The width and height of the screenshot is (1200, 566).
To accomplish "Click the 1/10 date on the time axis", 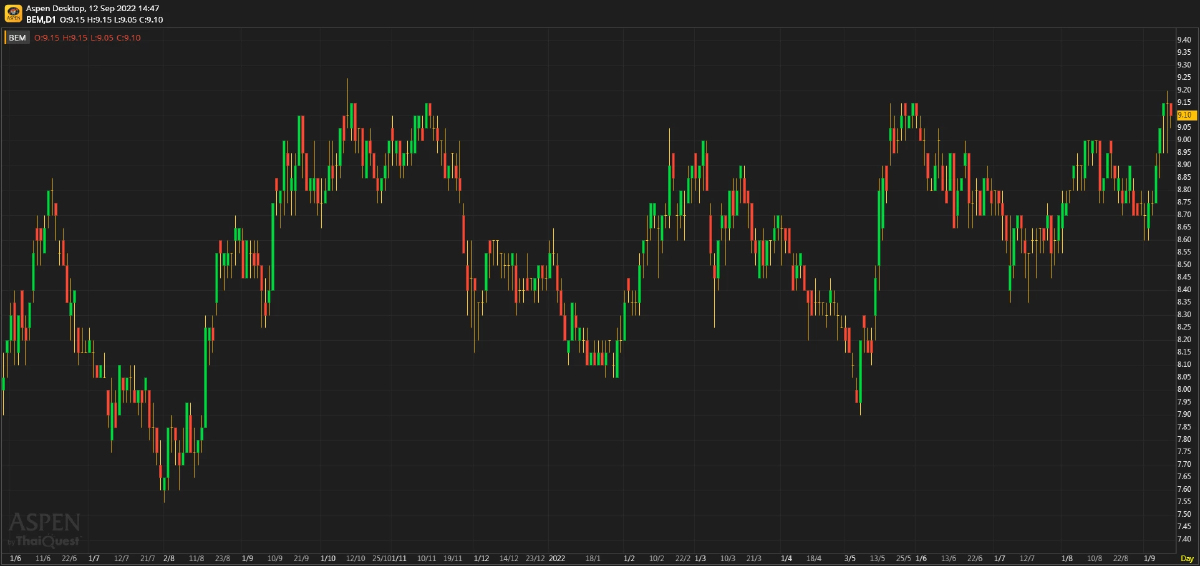I will [326, 557].
